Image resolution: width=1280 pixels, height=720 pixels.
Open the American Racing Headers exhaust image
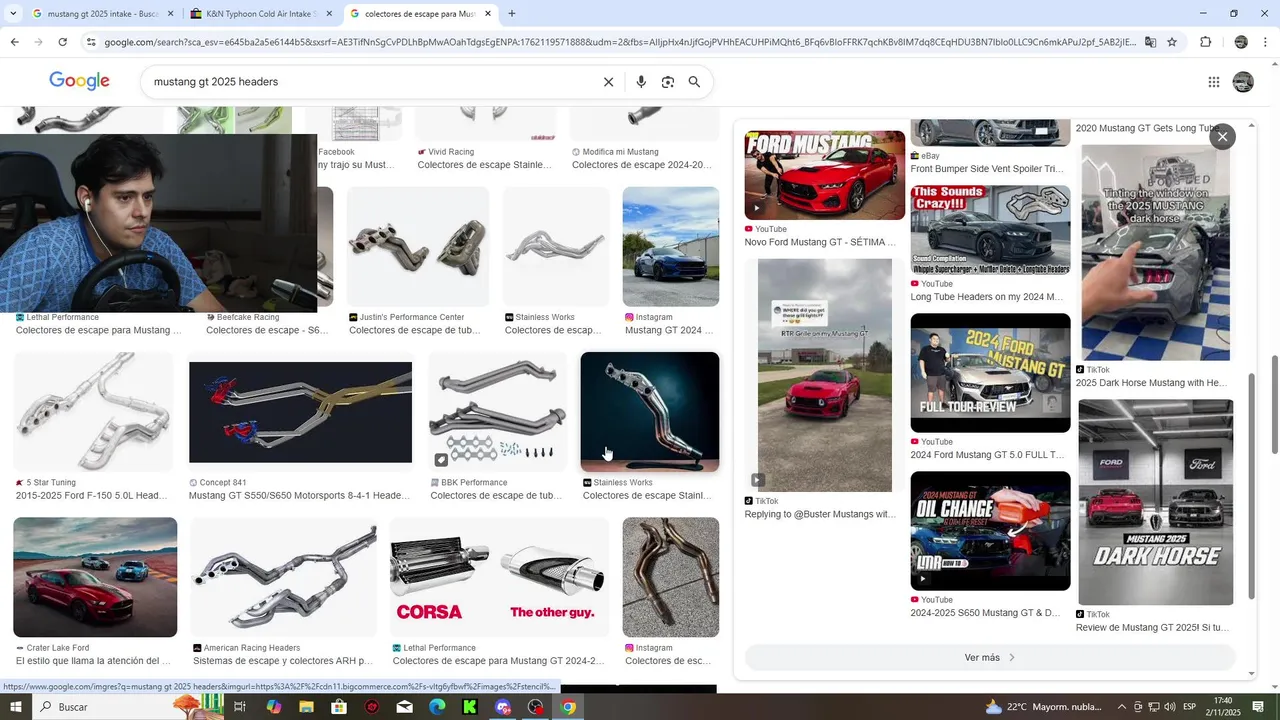[x=284, y=577]
